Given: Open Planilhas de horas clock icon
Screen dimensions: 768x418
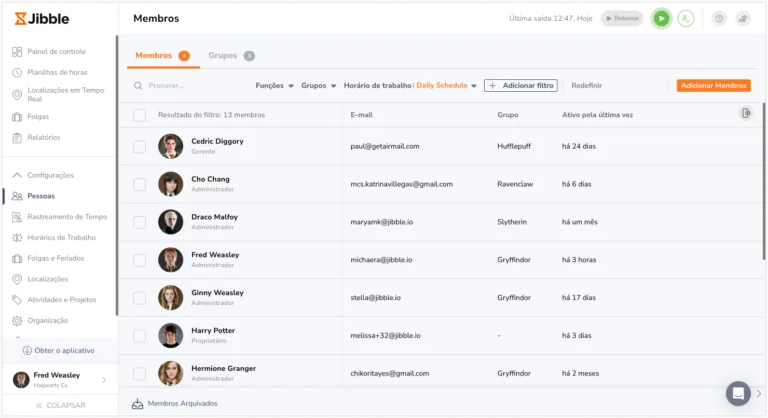Looking at the screenshot, I should click(17, 73).
